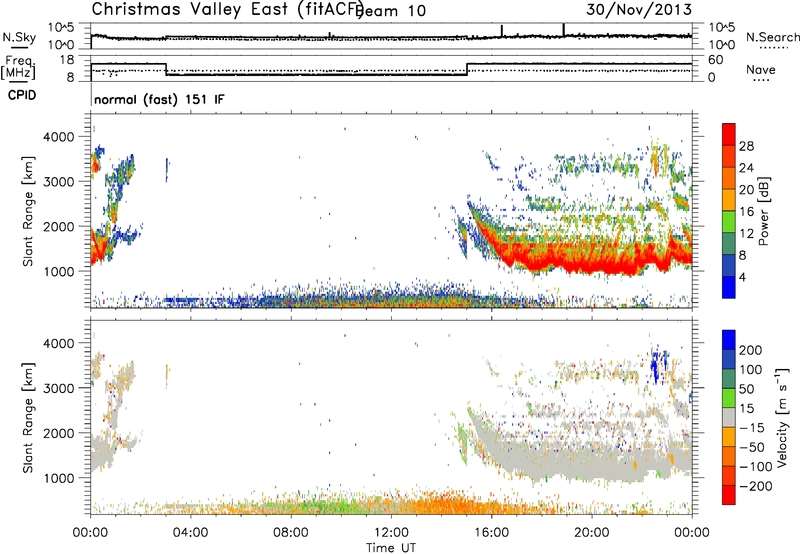800x554 pixels.
Task: Click the "CPID" row label
Action: click(22, 95)
